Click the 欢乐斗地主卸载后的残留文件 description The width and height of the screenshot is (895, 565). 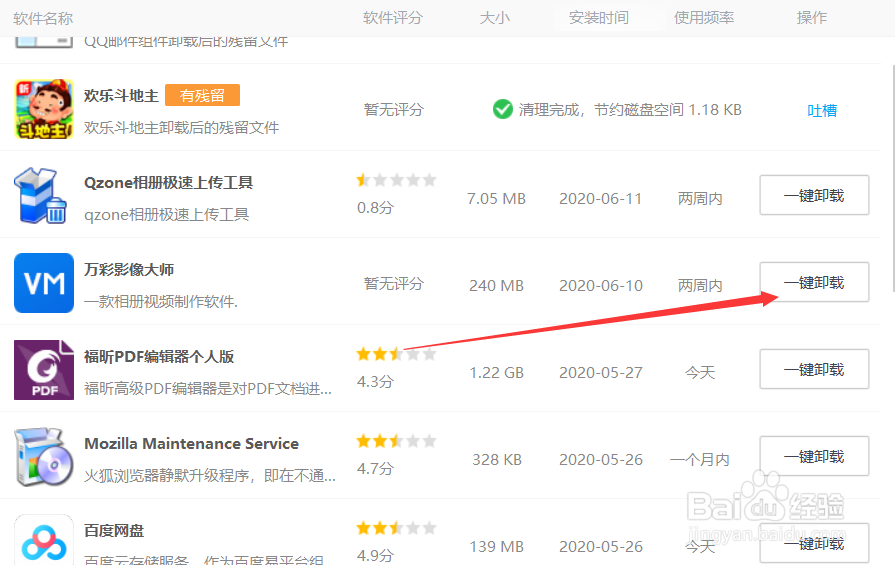point(182,127)
